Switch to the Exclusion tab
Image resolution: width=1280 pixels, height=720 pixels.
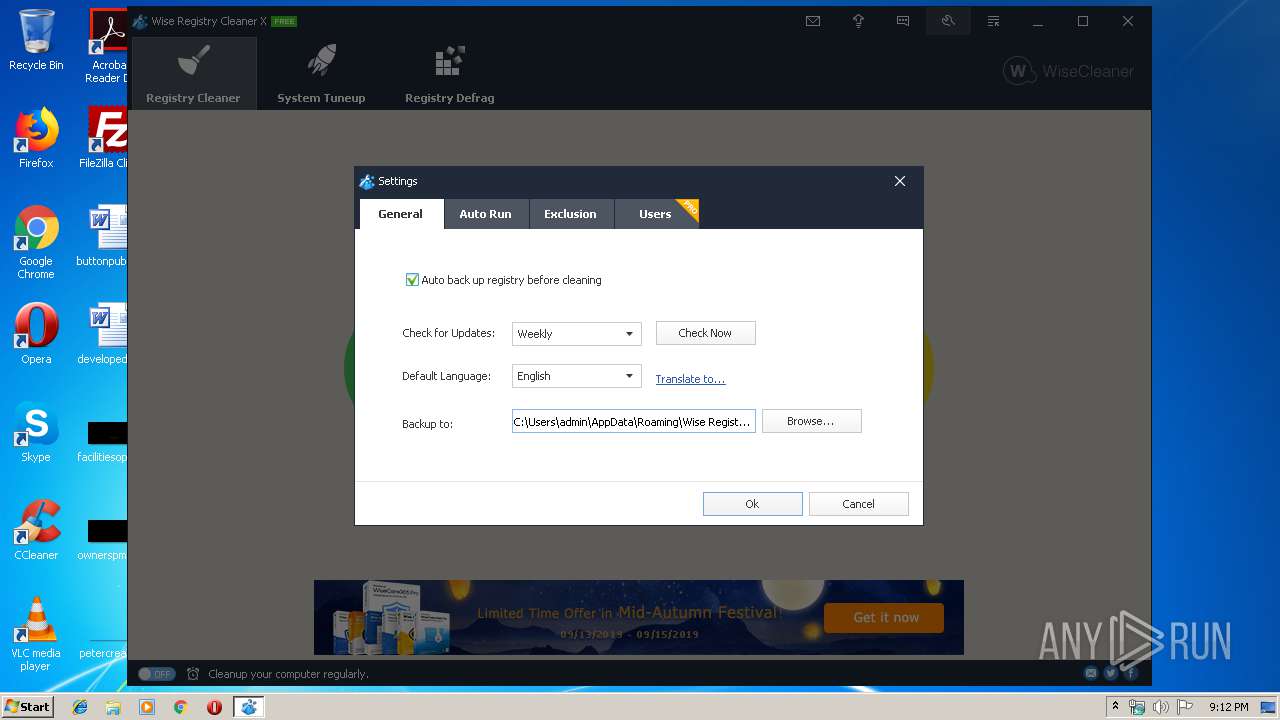pyautogui.click(x=570, y=214)
